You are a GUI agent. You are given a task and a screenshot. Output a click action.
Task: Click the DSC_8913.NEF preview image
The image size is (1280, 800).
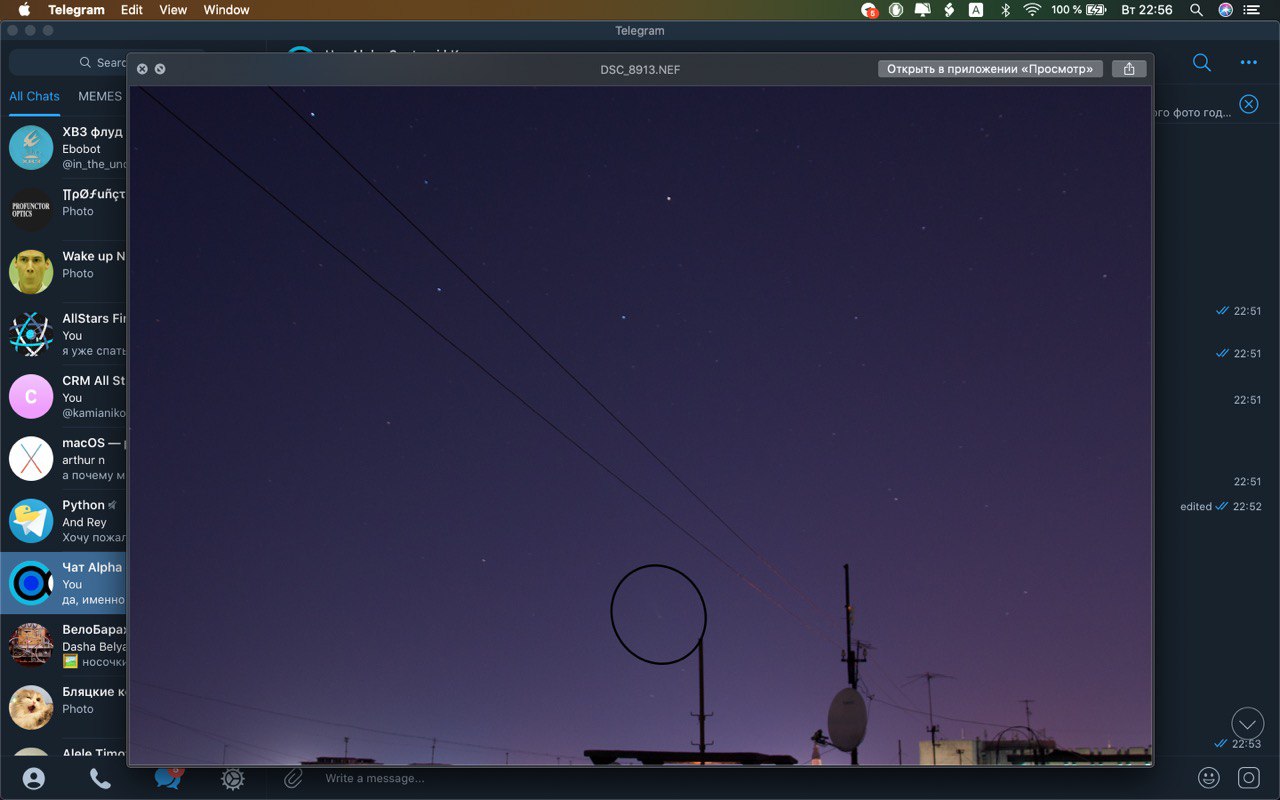640,425
